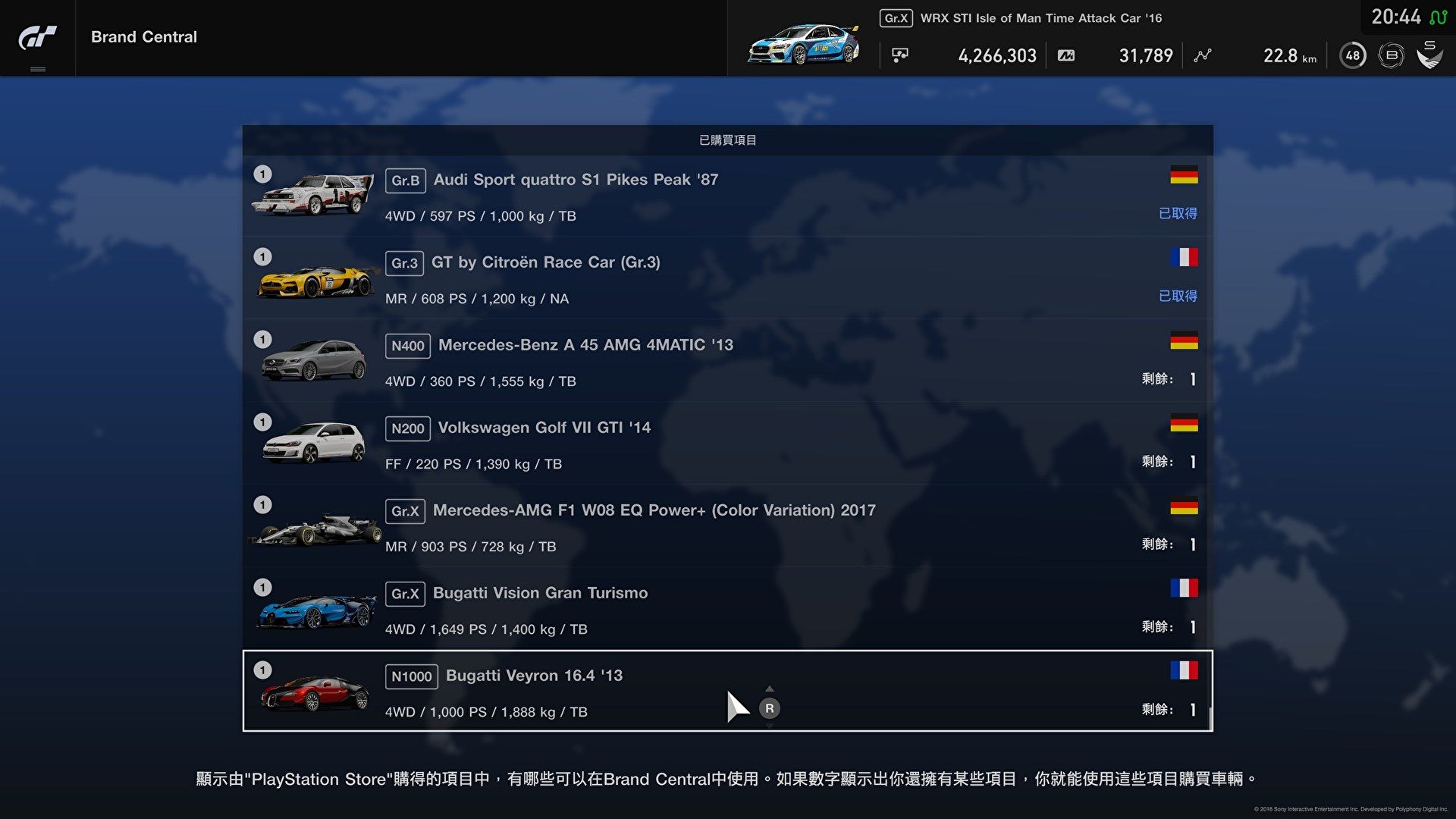Select the Audi Sport quattro S1 car thumbnail

(314, 195)
